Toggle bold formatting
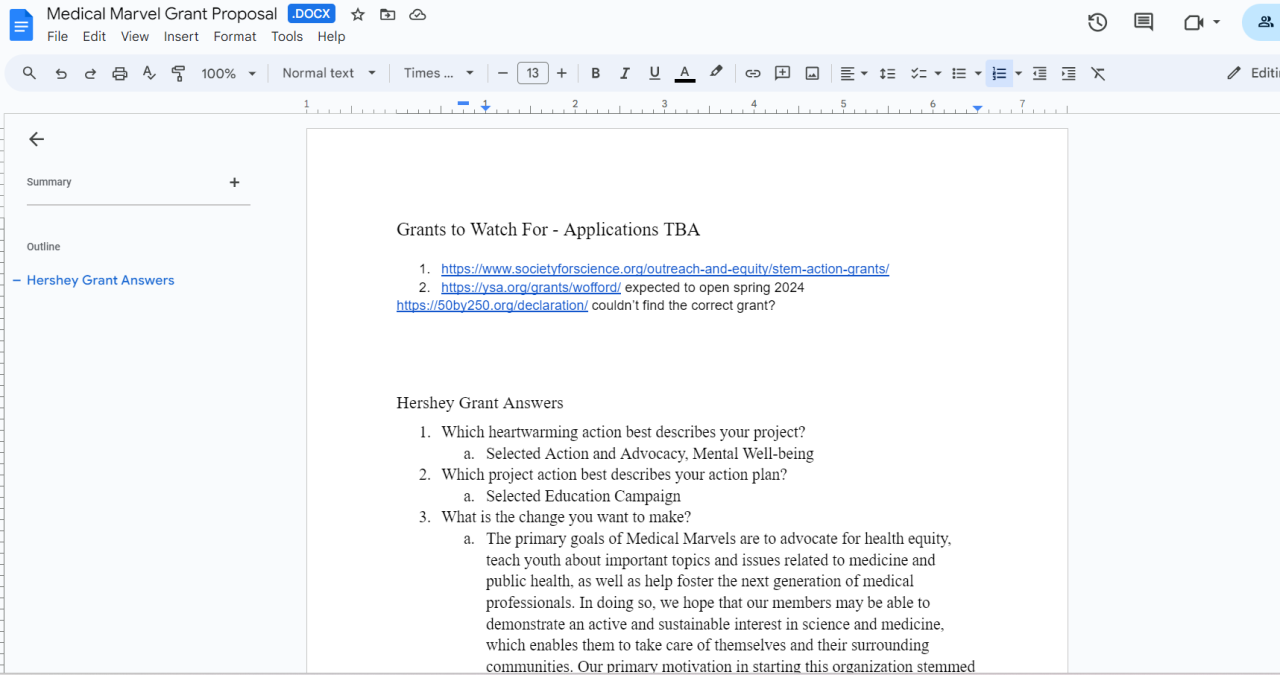The width and height of the screenshot is (1280, 675). click(x=595, y=73)
